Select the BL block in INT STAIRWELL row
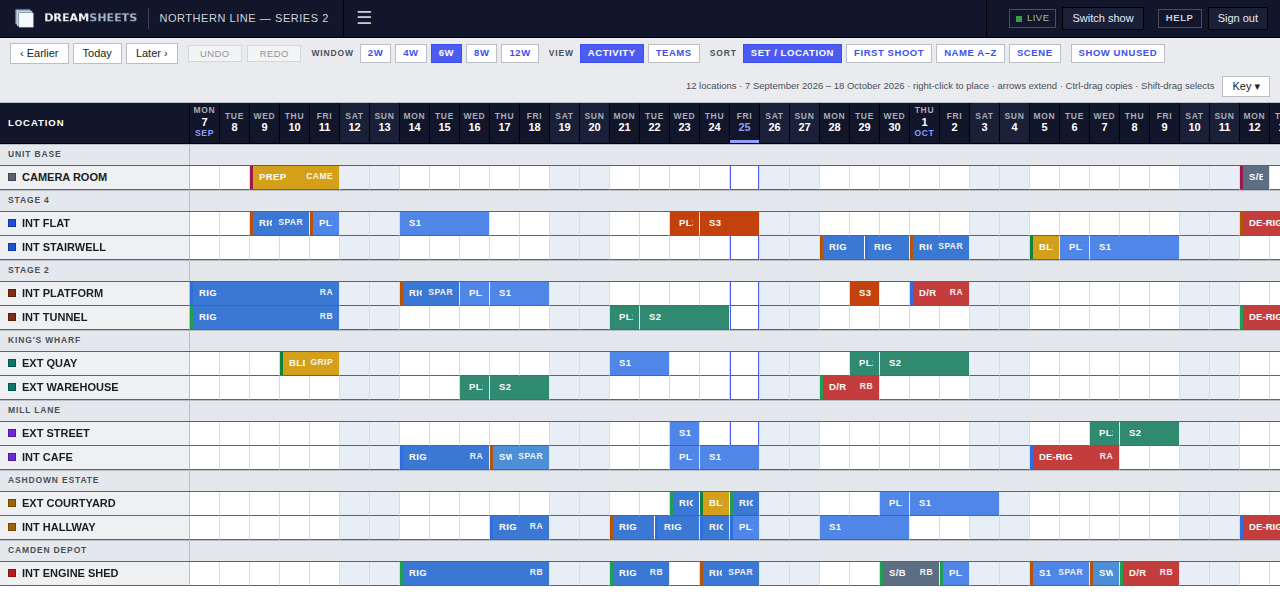 (x=1044, y=247)
